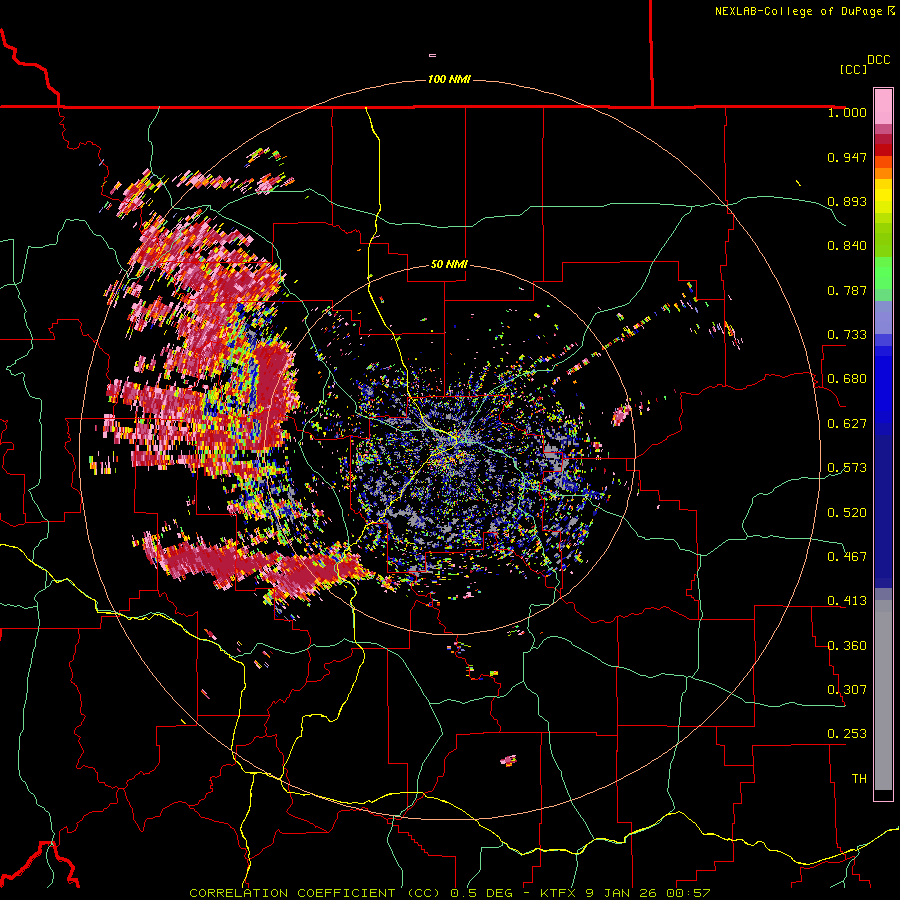Click the 1.000 scale value
The image size is (900, 900).
847,112
